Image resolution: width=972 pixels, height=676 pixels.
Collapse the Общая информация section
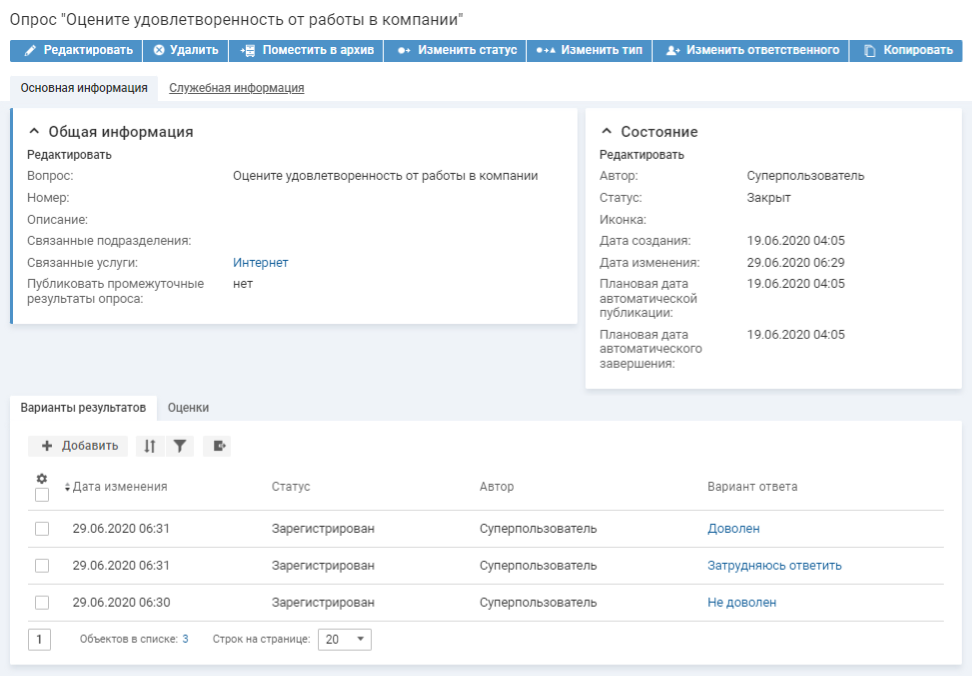[33, 132]
